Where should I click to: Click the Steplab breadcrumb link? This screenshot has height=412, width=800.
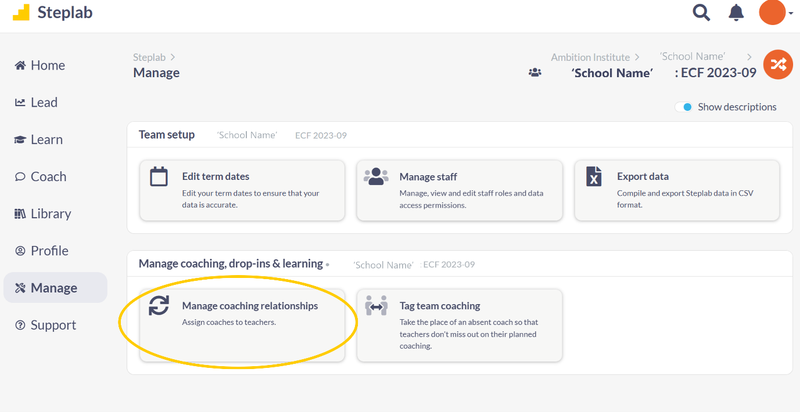[x=150, y=58]
